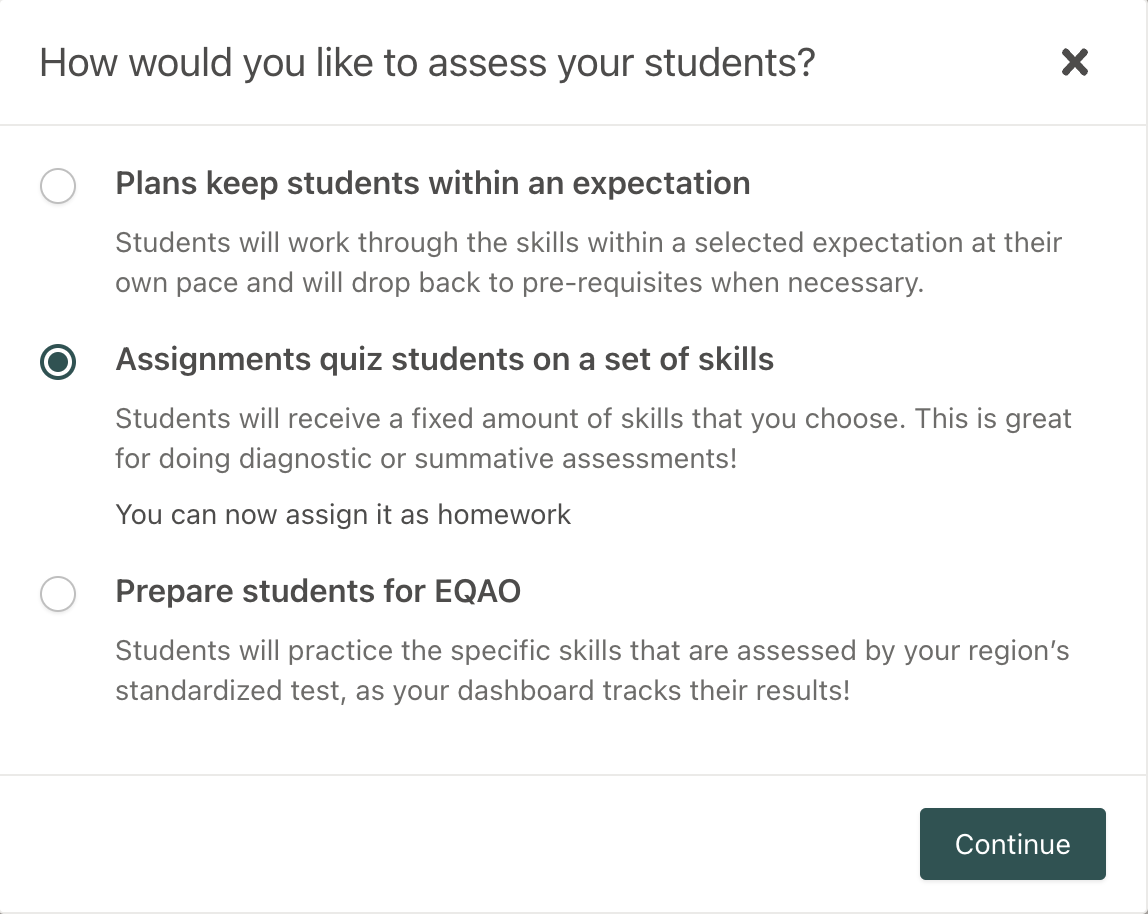1148x914 pixels.
Task: Click the Prepare students for EQAO heading
Action: (318, 592)
